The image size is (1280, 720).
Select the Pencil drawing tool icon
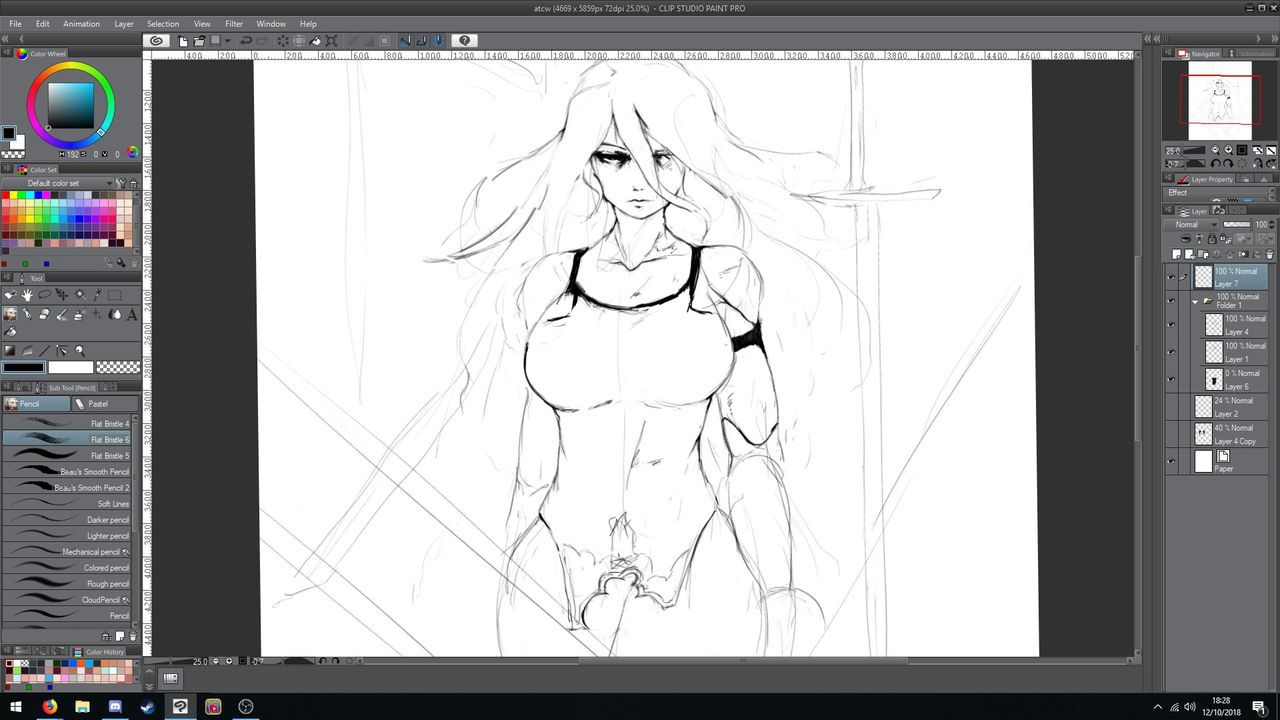click(x=10, y=314)
